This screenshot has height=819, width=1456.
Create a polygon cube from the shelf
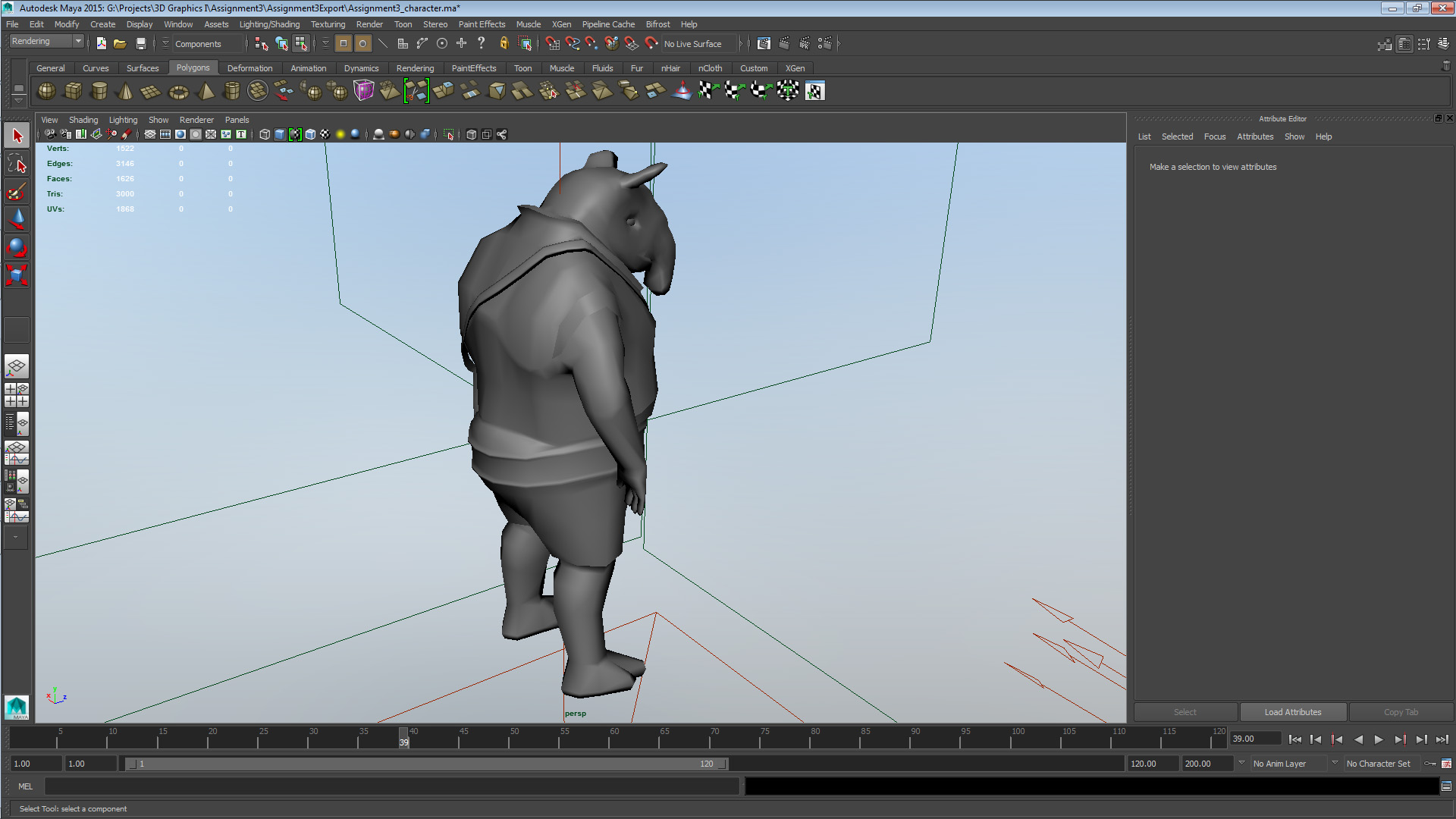(73, 91)
